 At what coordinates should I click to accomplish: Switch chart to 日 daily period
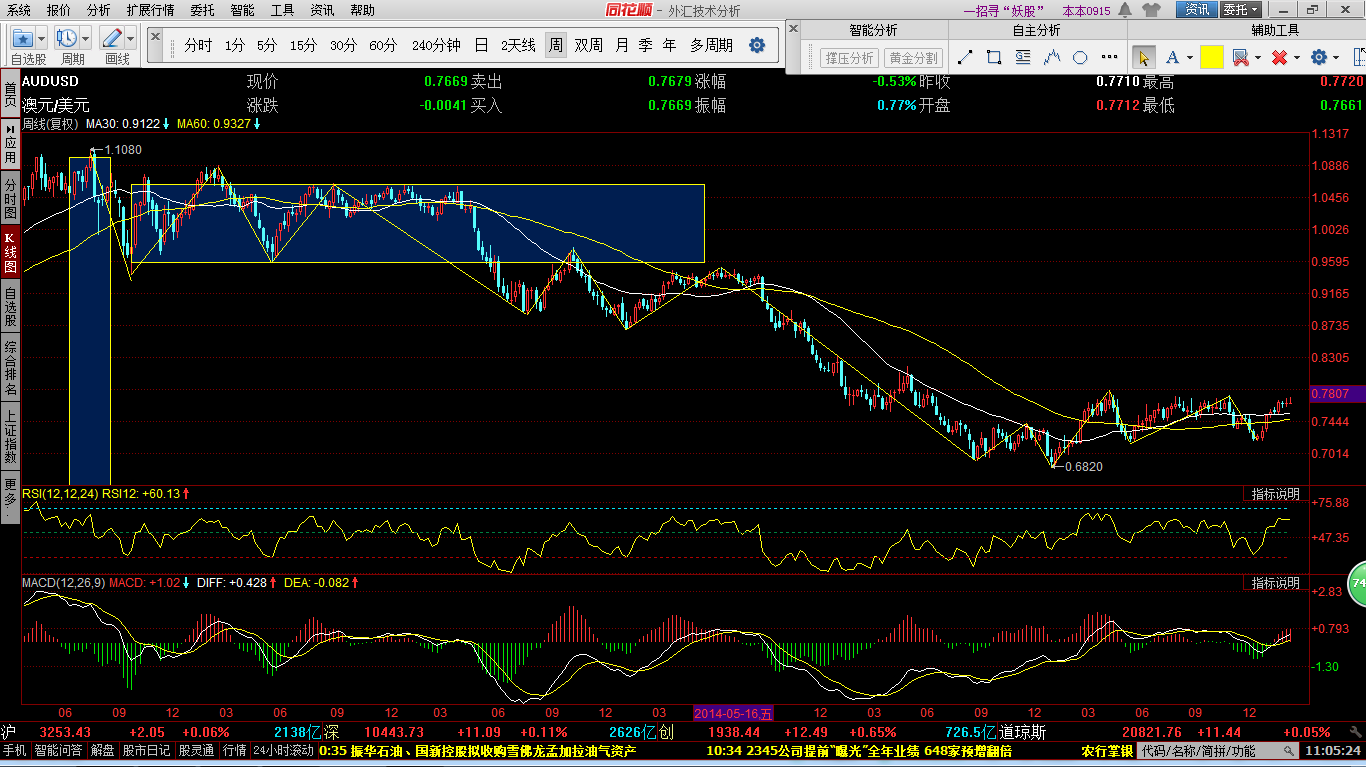[x=481, y=45]
